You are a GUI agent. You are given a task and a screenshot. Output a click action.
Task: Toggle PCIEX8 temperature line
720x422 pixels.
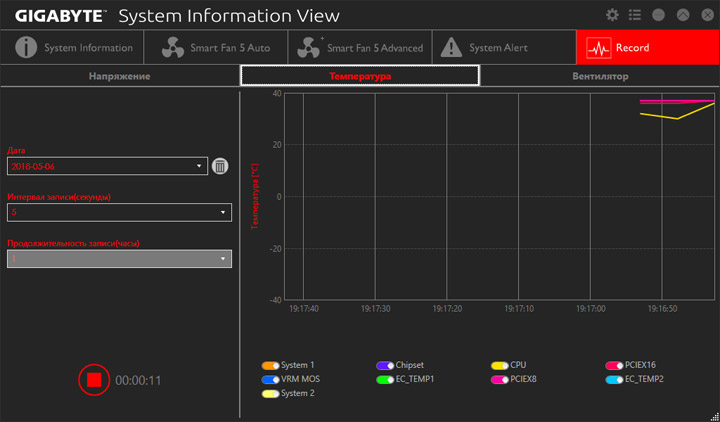500,380
